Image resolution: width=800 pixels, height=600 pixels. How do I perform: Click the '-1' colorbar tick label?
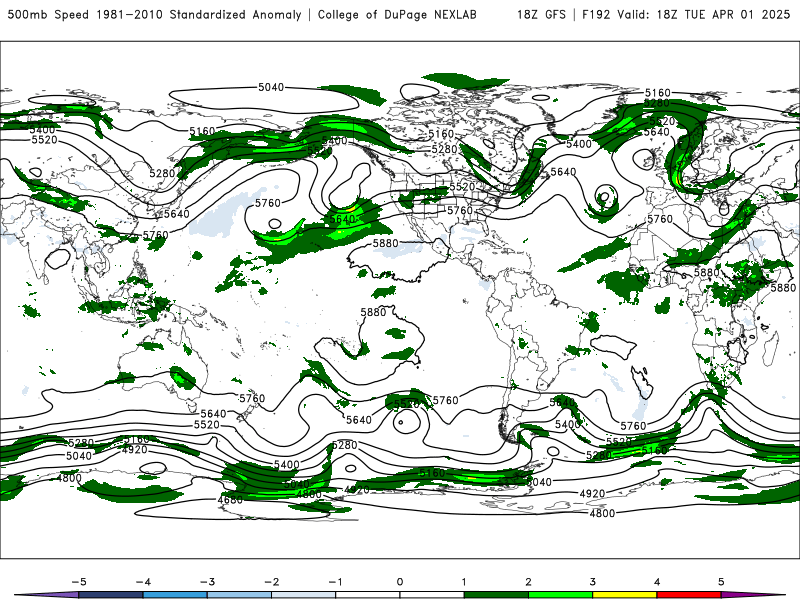[x=335, y=582]
